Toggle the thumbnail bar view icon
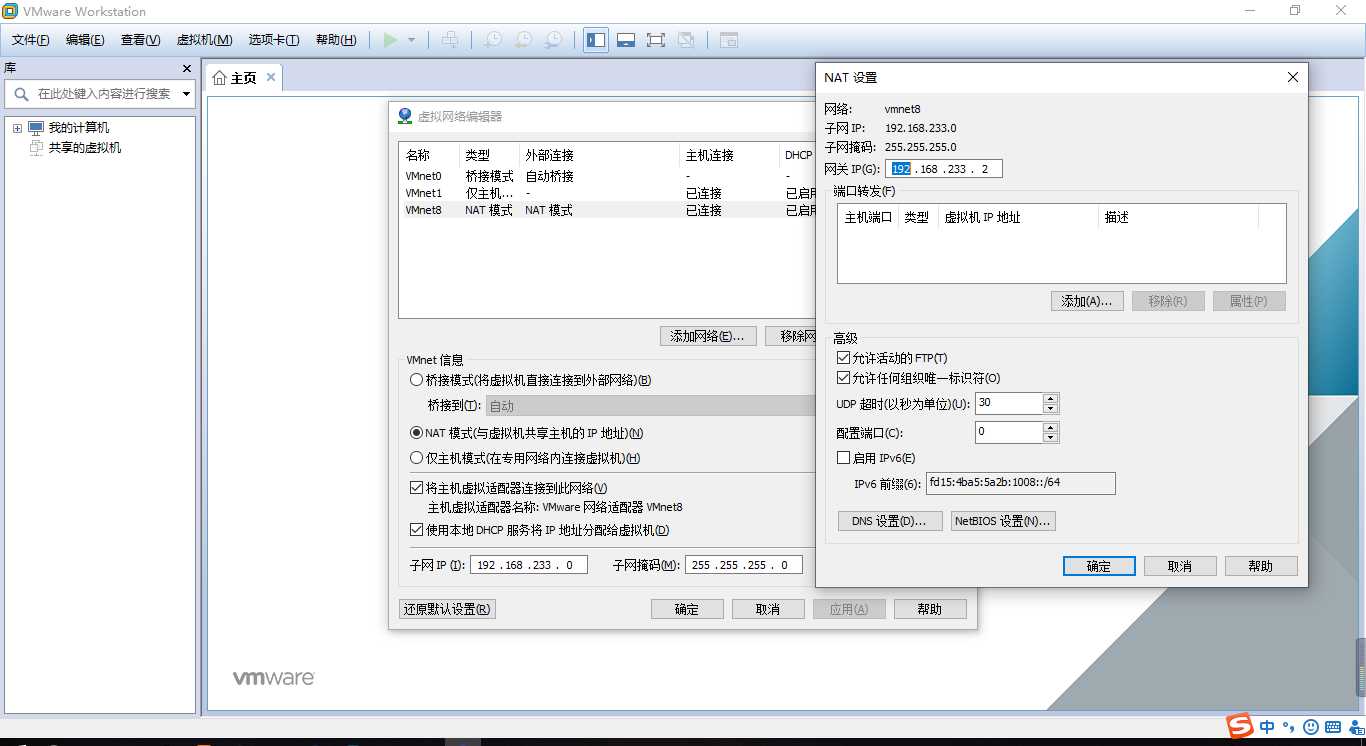 pyautogui.click(x=626, y=40)
